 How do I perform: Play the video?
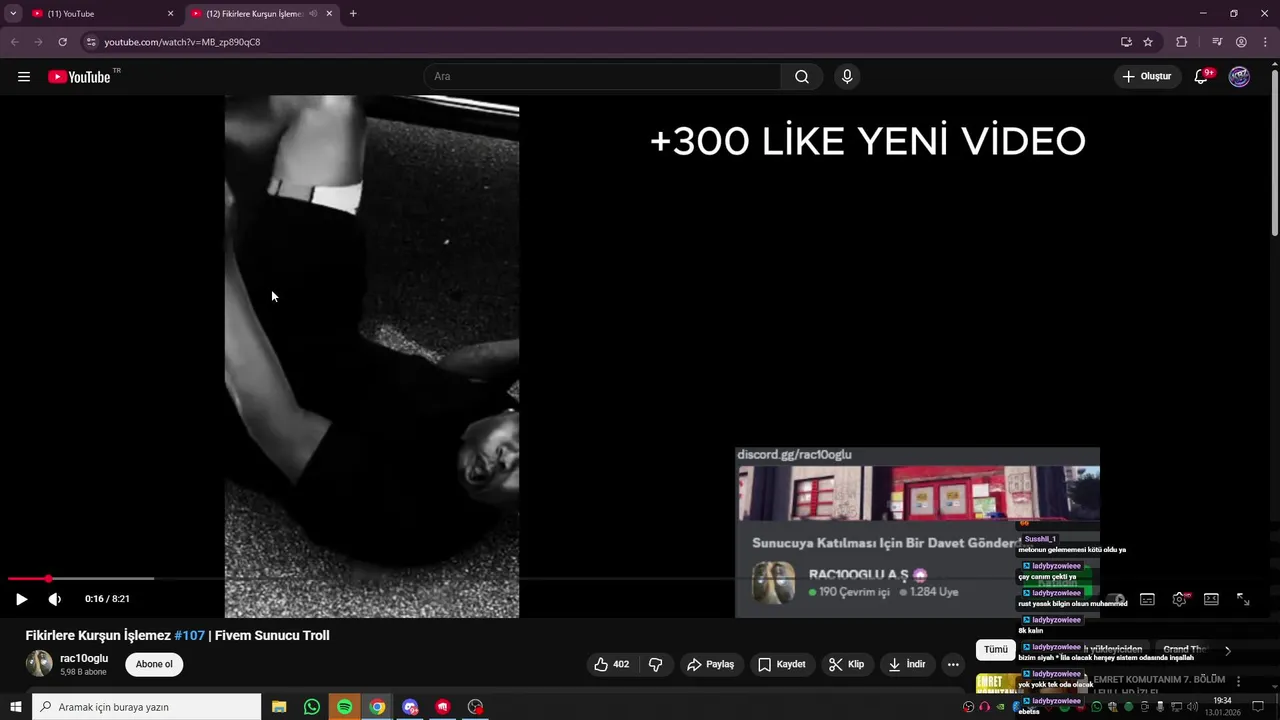[x=21, y=599]
